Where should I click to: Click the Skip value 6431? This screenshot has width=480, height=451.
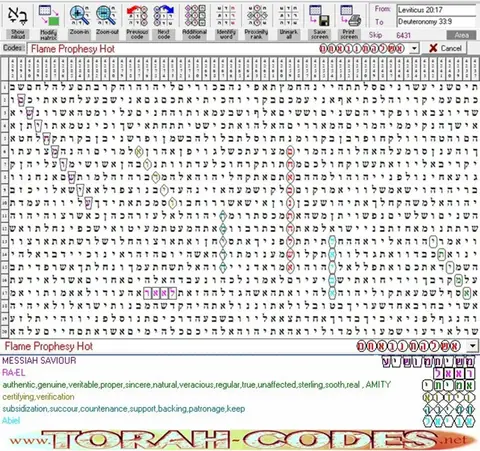point(403,35)
